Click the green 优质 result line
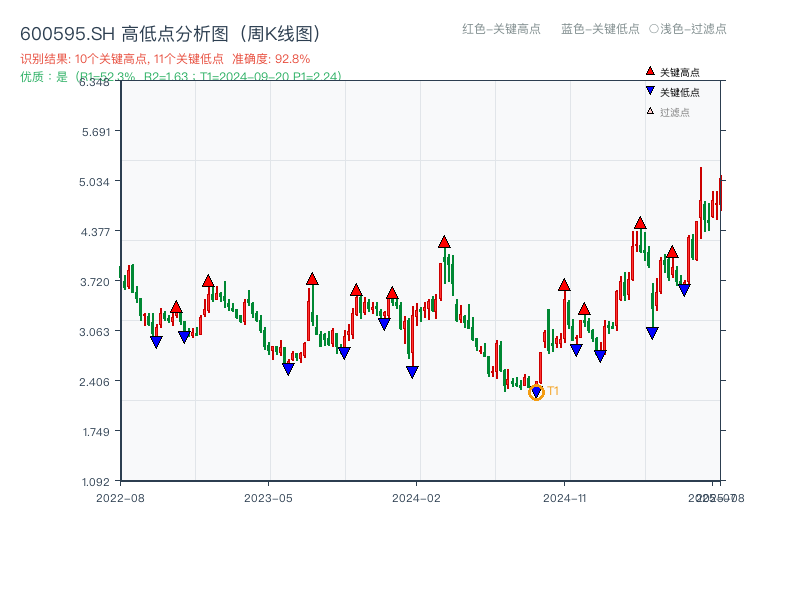 181,76
